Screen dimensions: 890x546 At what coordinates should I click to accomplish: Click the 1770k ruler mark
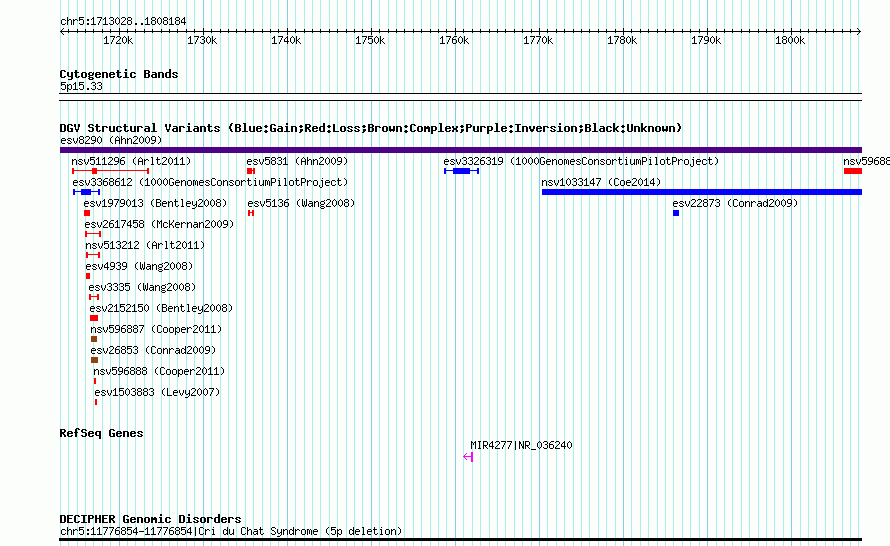538,40
